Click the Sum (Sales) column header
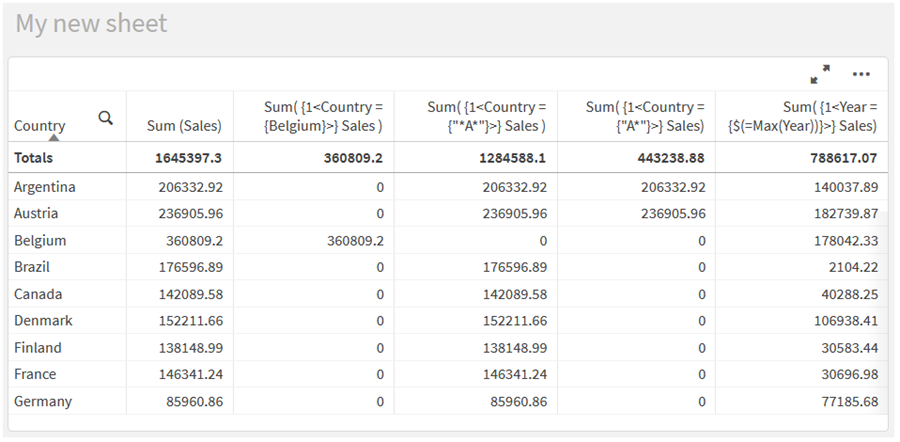Viewport: 900px width, 442px height. point(184,126)
